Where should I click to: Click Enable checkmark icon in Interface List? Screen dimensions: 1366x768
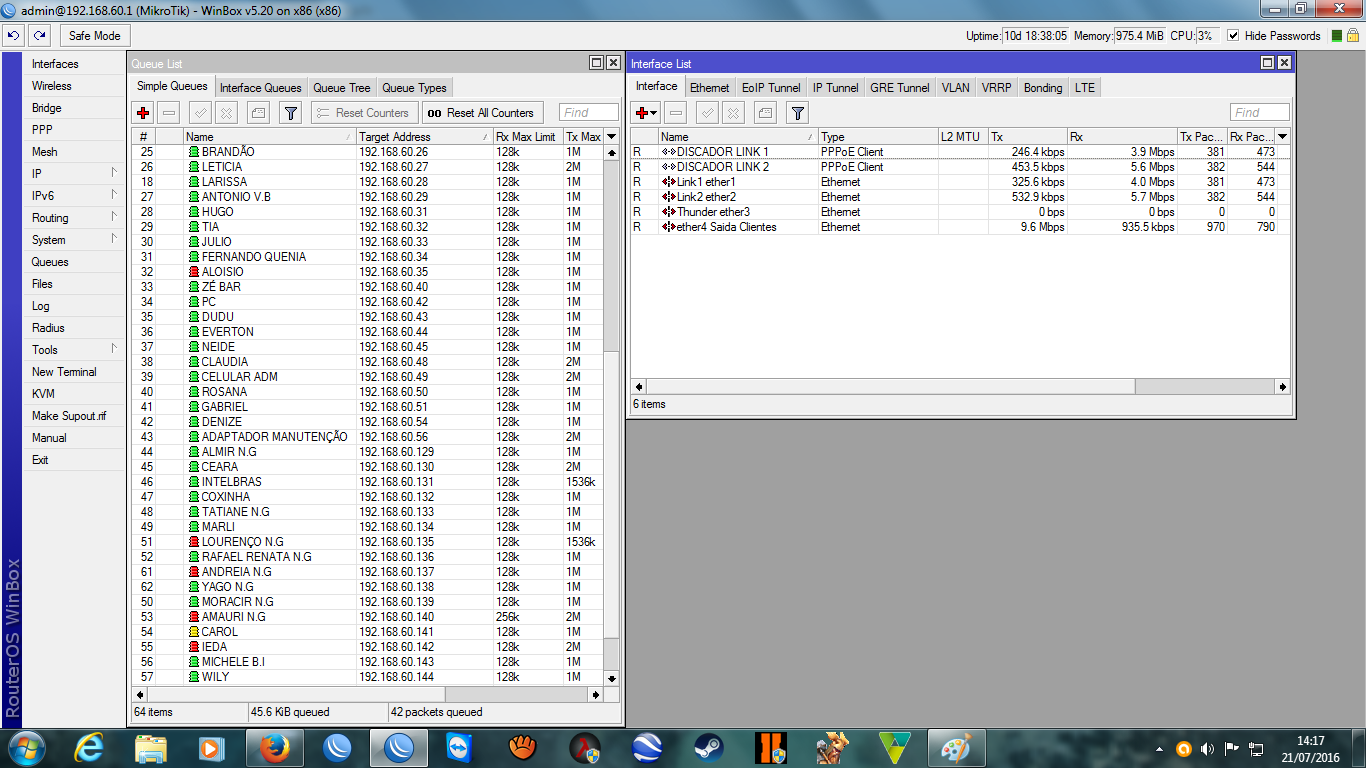click(x=708, y=113)
